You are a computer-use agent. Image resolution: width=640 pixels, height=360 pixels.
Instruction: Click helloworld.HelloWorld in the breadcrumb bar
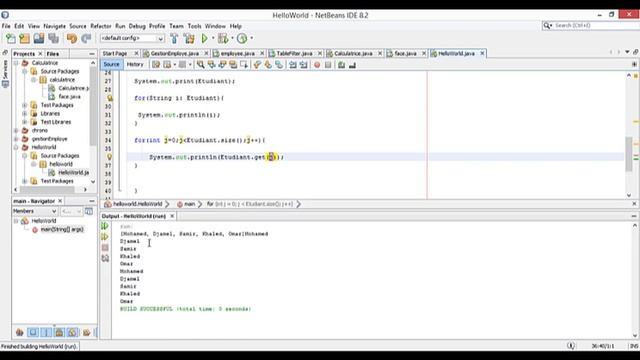click(138, 204)
